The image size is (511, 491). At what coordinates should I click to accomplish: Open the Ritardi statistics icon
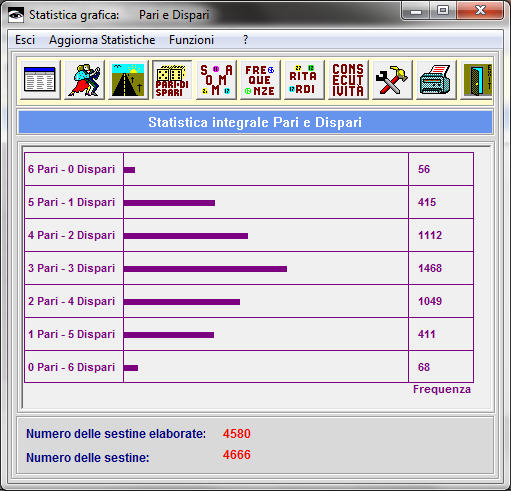tap(304, 80)
